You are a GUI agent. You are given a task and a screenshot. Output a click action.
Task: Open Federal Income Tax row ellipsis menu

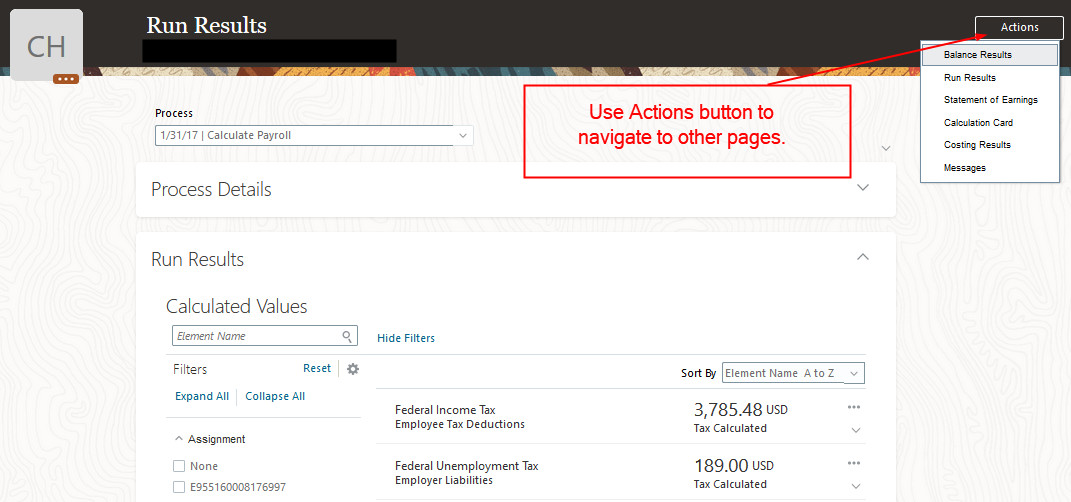point(853,407)
